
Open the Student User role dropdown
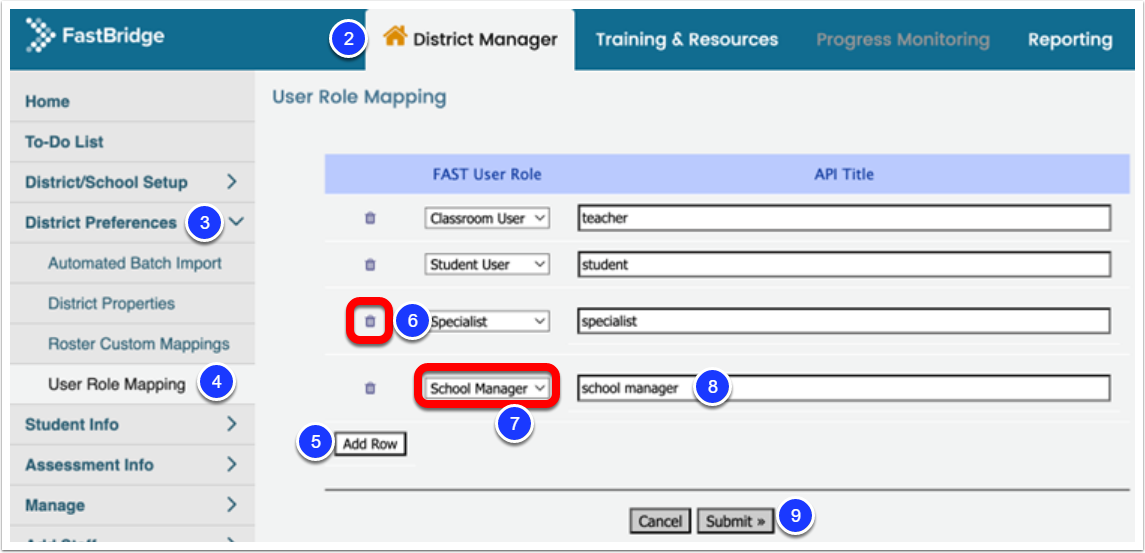tap(487, 265)
